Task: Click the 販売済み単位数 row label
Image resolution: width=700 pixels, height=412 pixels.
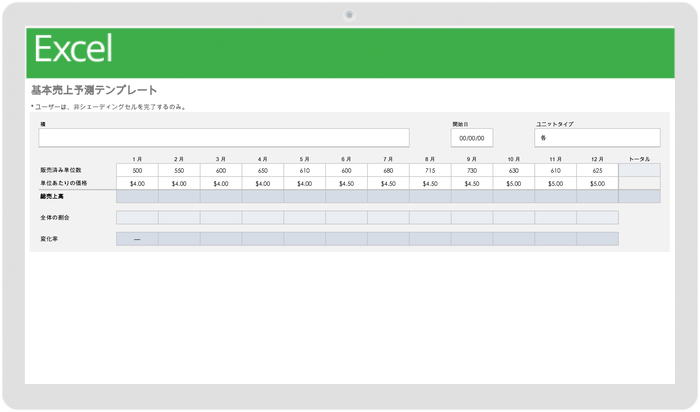Action: (x=61, y=170)
